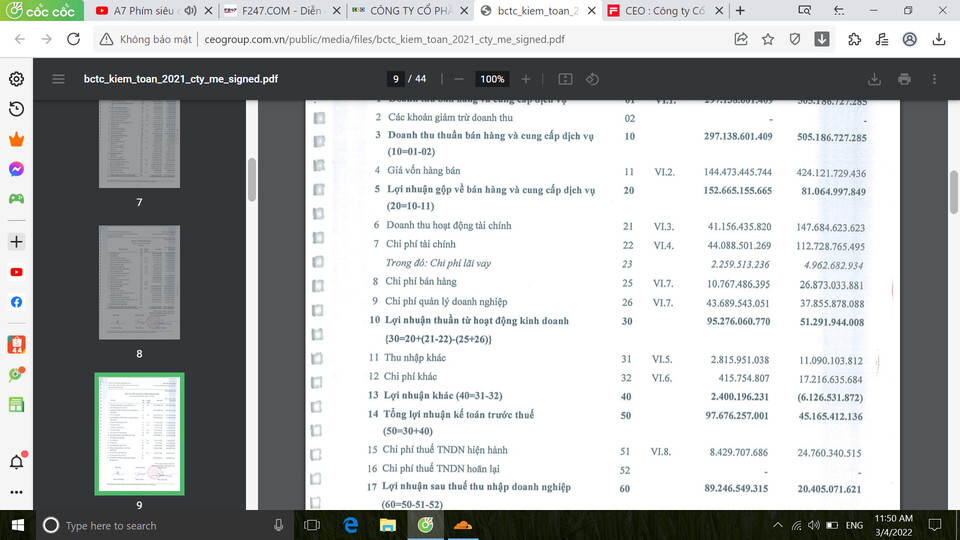Show hidden system tray icons
Image resolution: width=960 pixels, height=540 pixels.
[777, 525]
